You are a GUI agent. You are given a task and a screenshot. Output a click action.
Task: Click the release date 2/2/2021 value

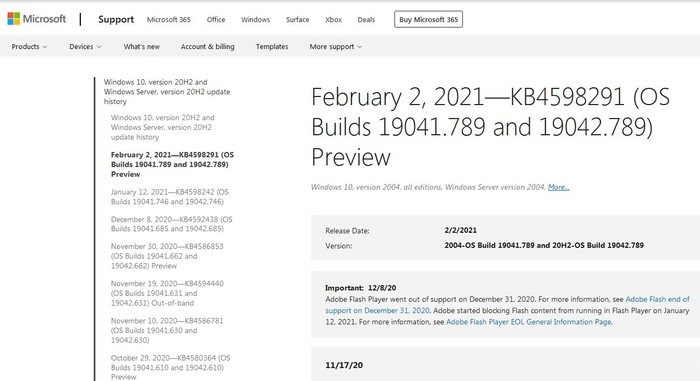pyautogui.click(x=460, y=230)
